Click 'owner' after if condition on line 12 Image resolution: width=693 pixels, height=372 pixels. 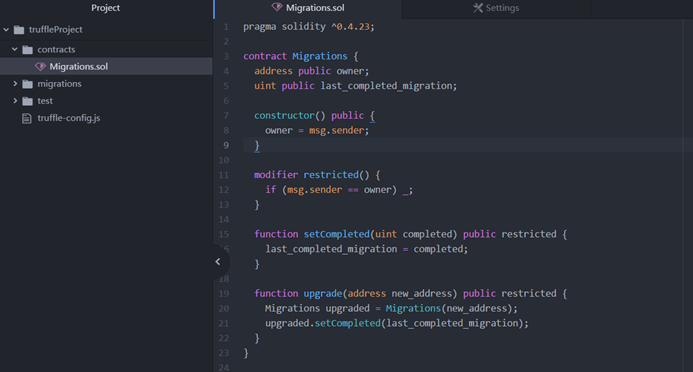(x=377, y=190)
